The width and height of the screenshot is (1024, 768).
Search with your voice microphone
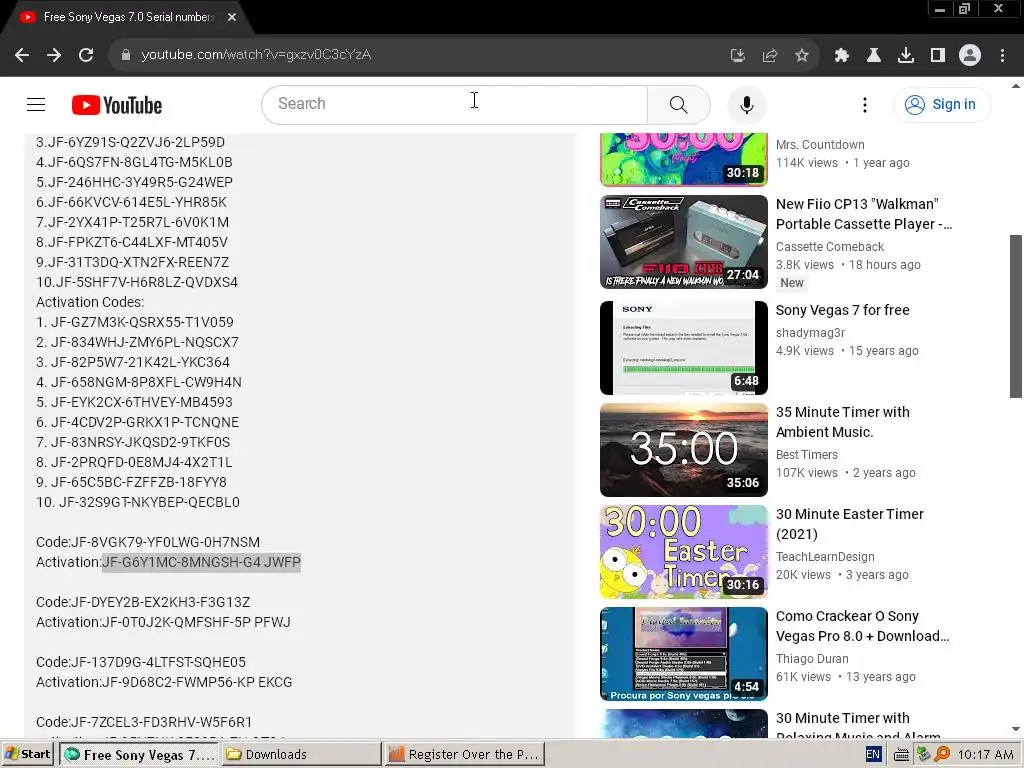coord(746,104)
